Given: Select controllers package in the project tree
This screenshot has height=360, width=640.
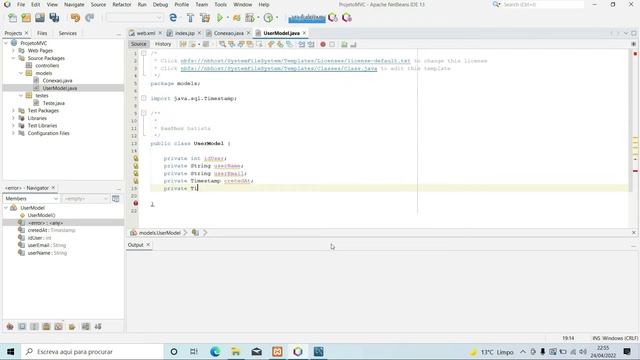Looking at the screenshot, I should 47,66.
